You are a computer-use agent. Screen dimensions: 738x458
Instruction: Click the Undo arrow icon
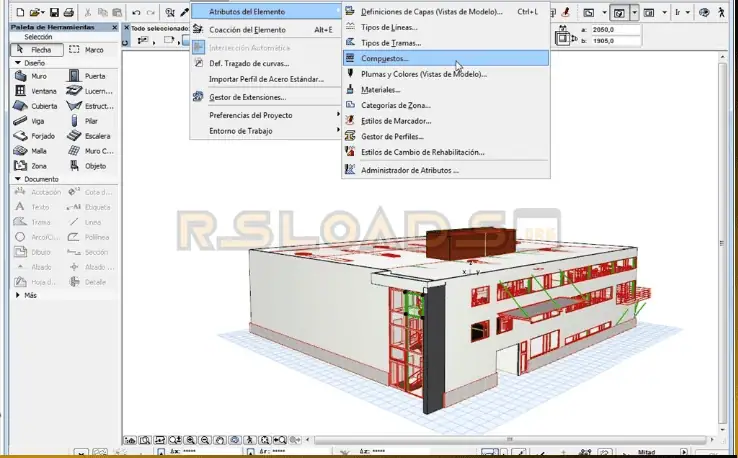pyautogui.click(x=136, y=12)
